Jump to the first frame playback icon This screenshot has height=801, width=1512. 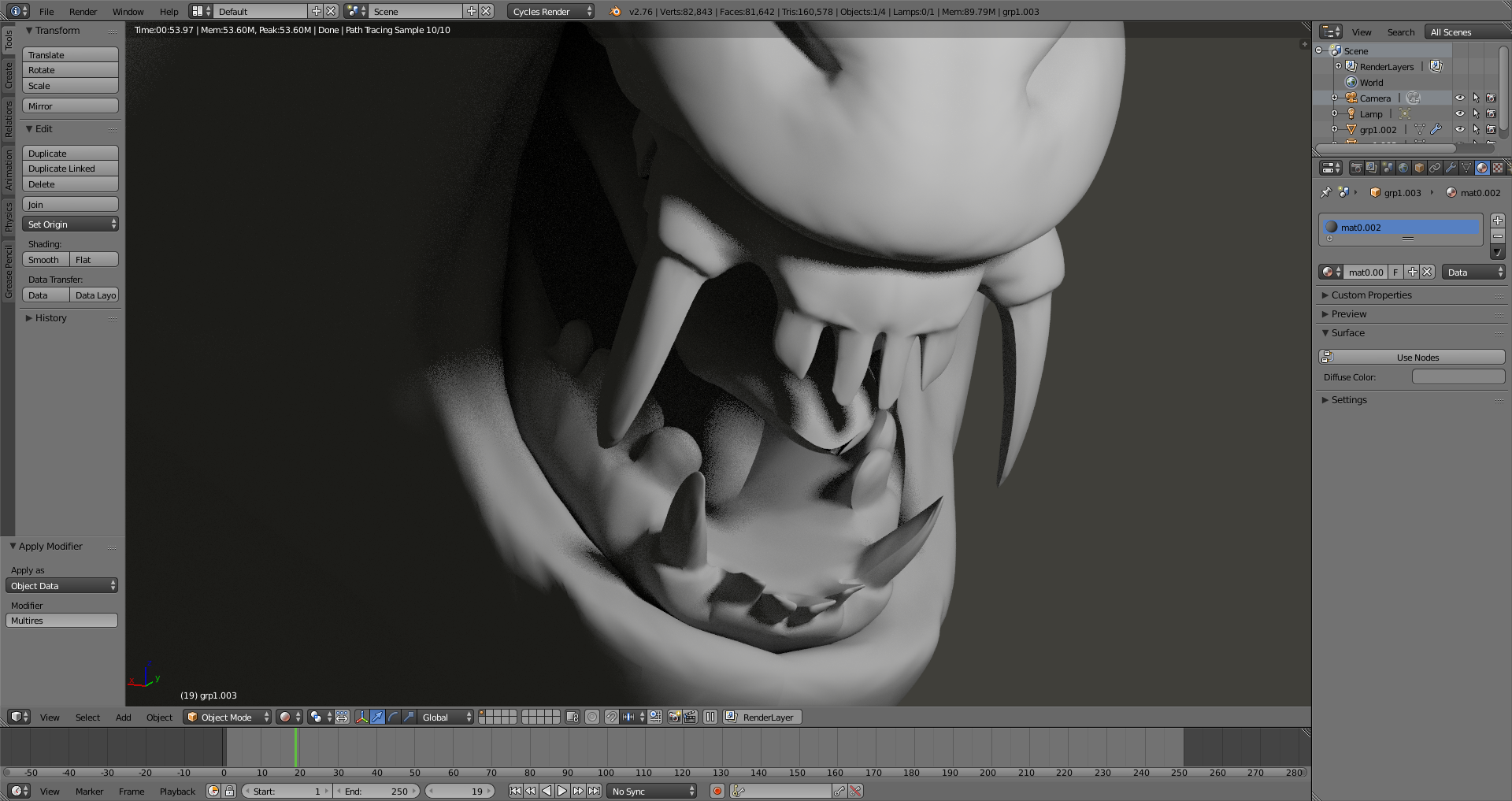pos(515,791)
